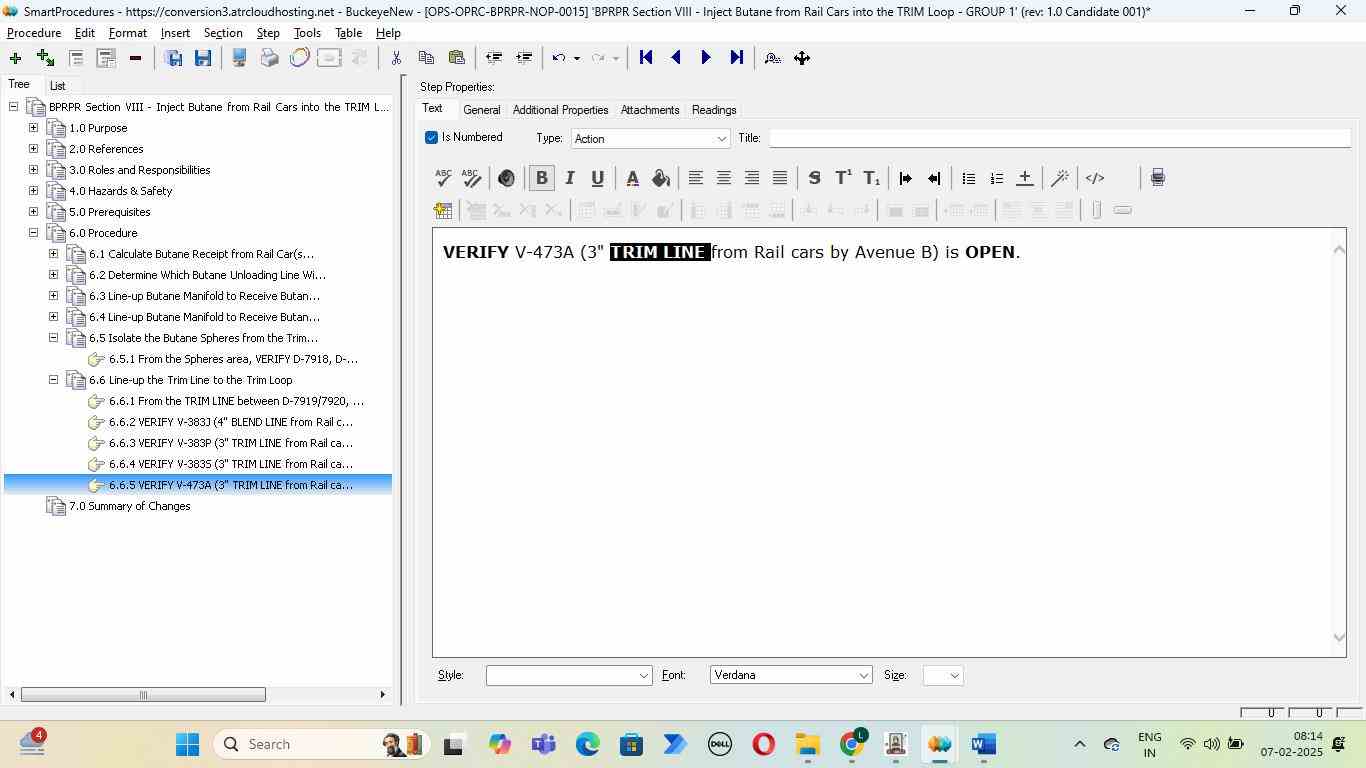Click the plus-minus symbol icon
Viewport: 1366px width, 768px height.
click(1024, 178)
